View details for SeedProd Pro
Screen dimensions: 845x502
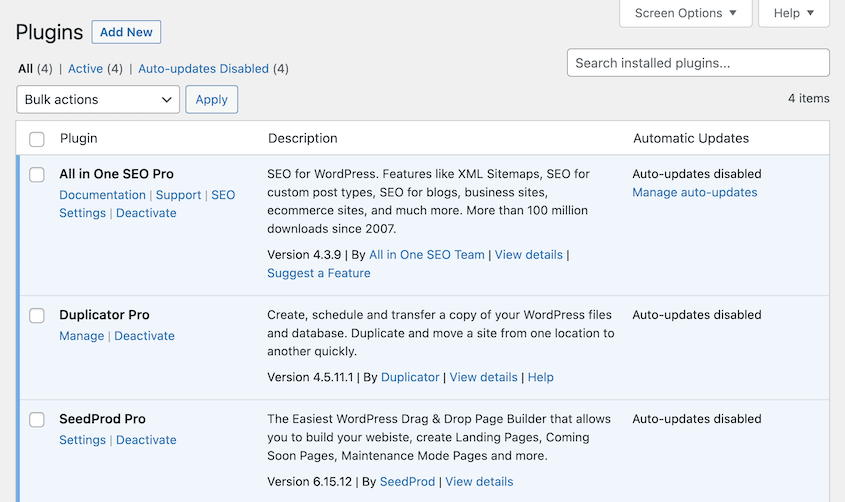479,482
